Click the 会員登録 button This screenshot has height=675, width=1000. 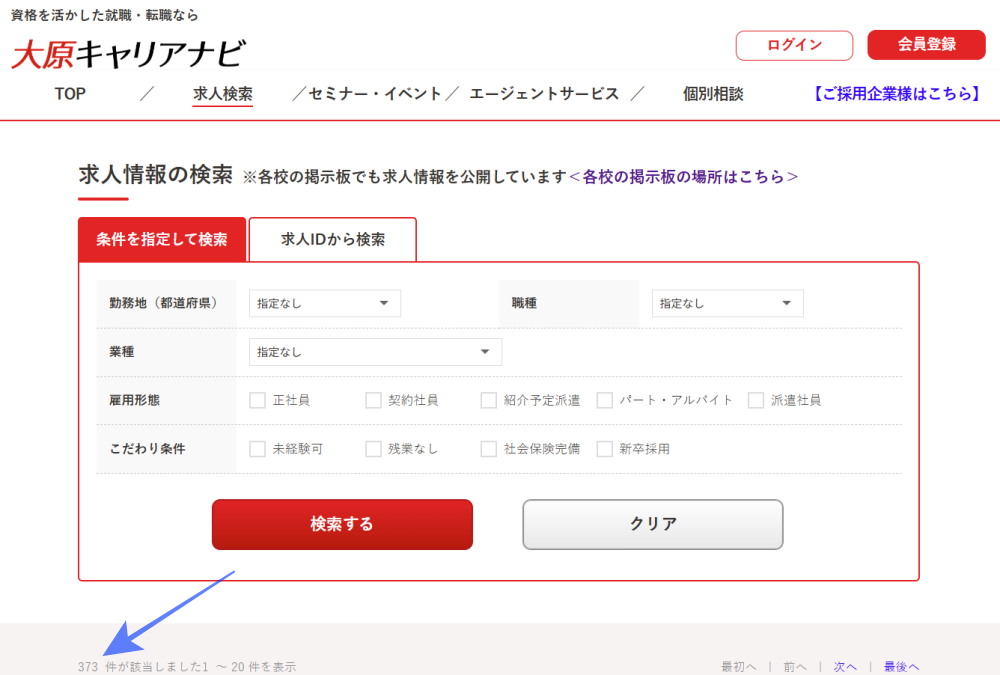point(926,45)
